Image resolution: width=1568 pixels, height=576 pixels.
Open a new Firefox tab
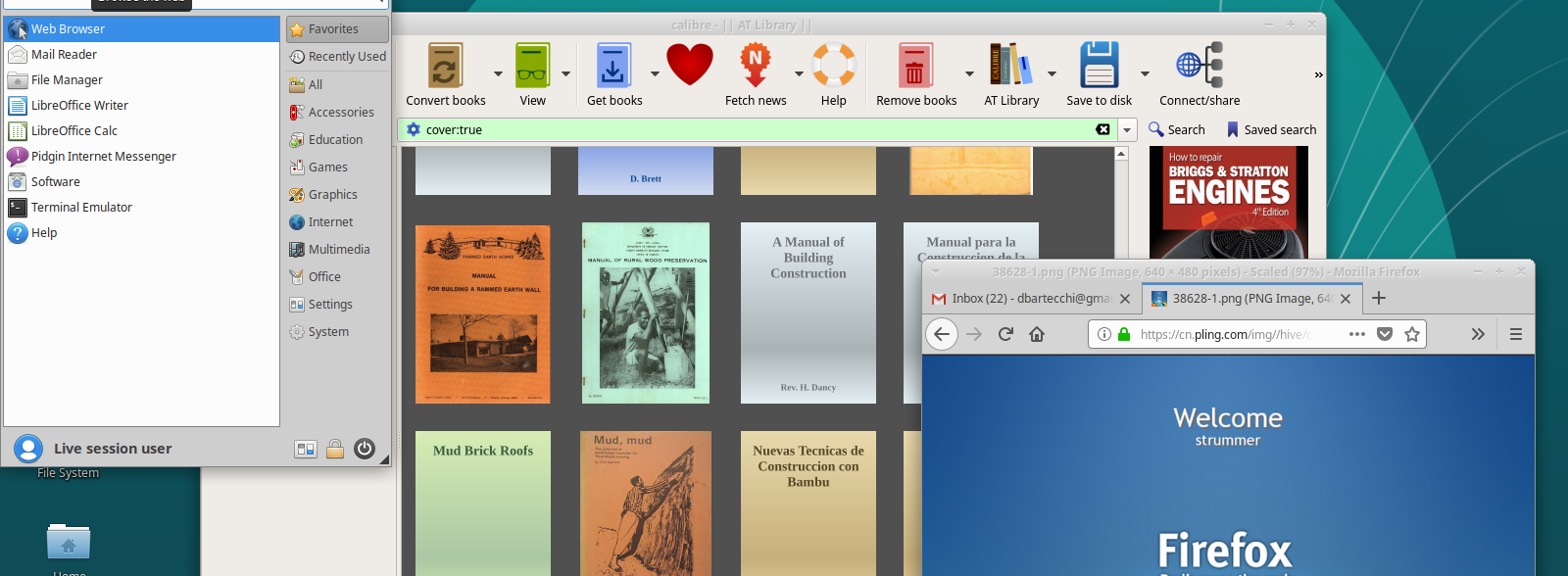pos(1379,298)
